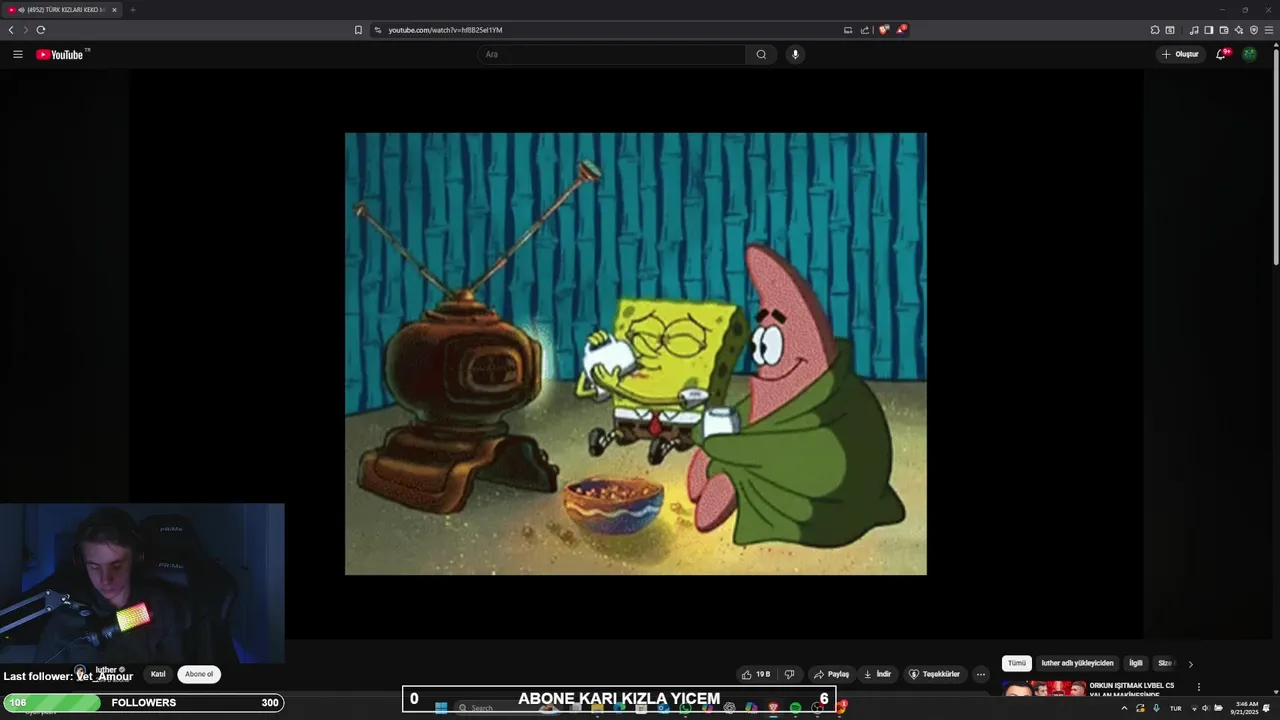Open YouTube notifications bell
Image resolution: width=1280 pixels, height=720 pixels.
click(x=1221, y=54)
